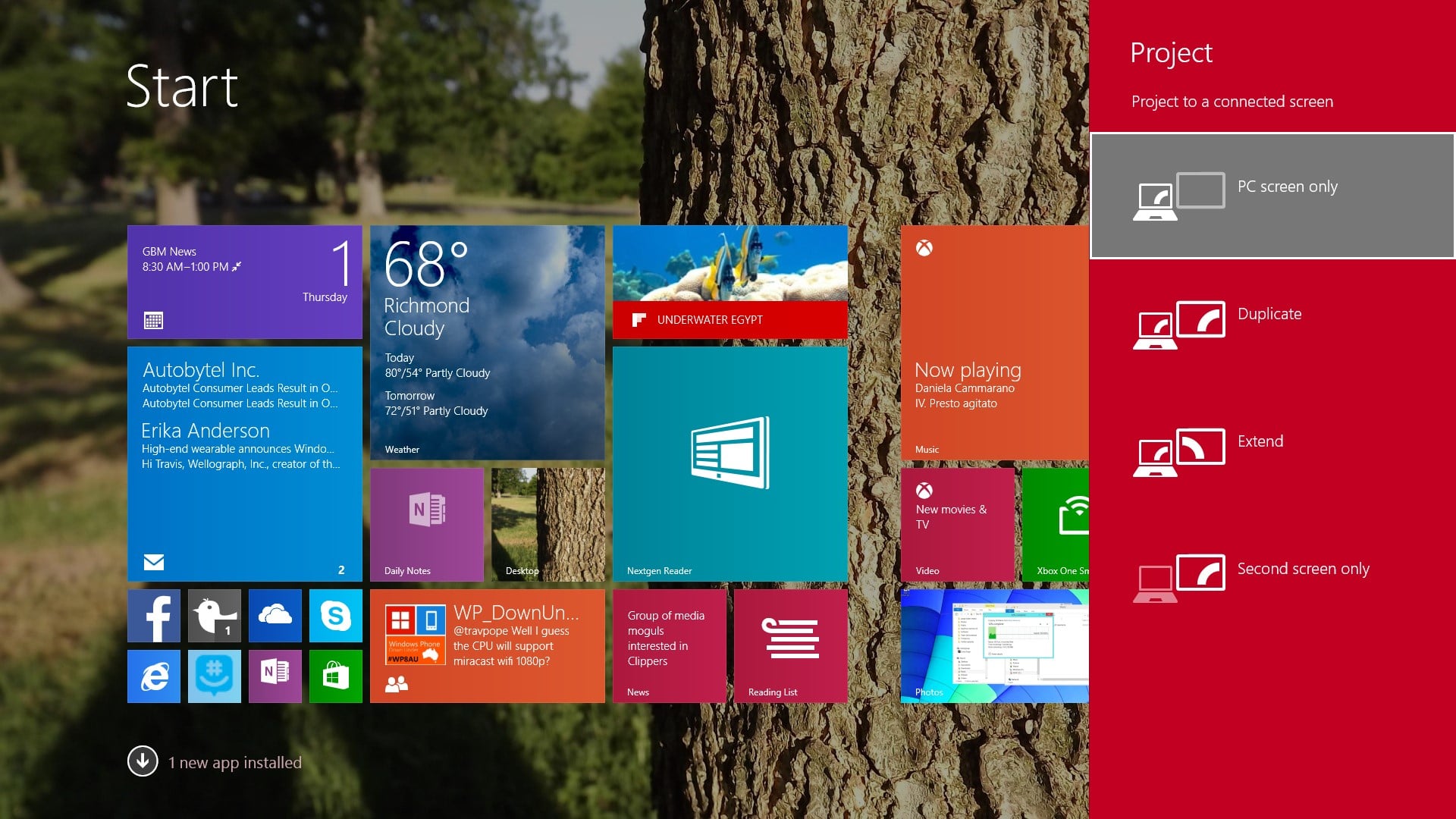This screenshot has height=819, width=1456.
Task: Open the Skype app tile
Action: (x=335, y=616)
